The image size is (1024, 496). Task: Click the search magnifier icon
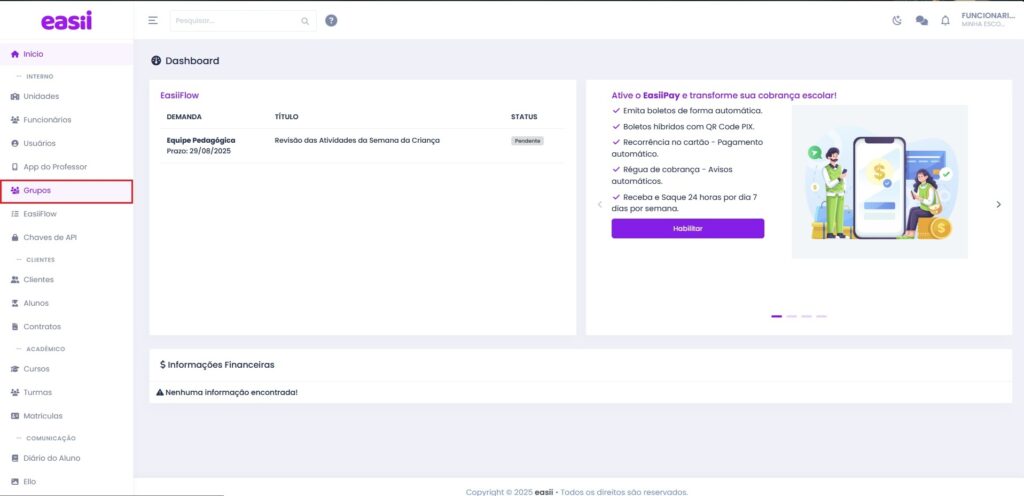[305, 21]
